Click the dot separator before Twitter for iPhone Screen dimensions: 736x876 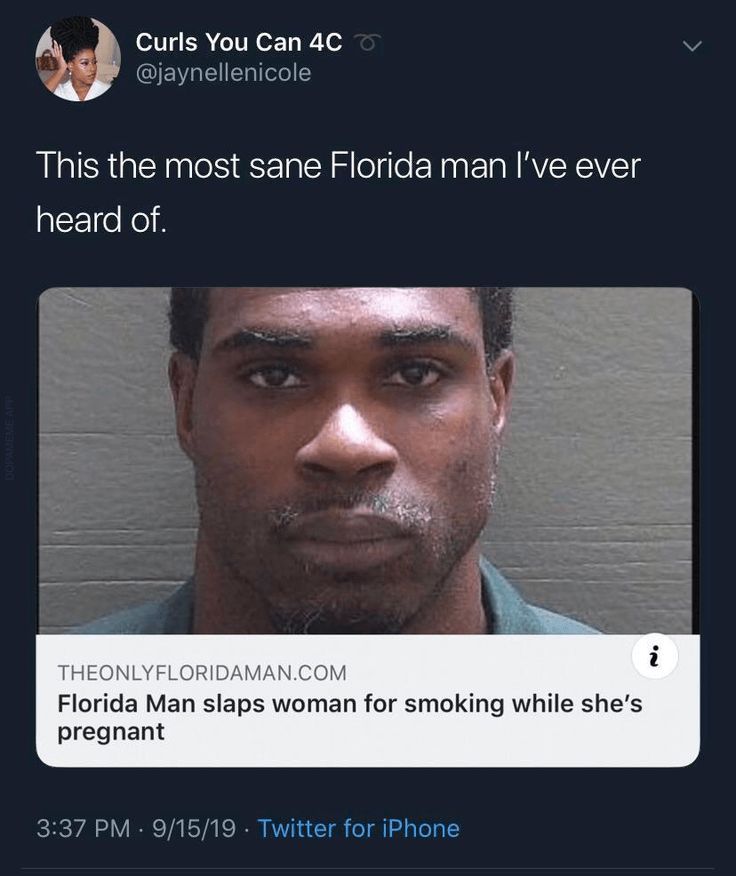pos(246,829)
